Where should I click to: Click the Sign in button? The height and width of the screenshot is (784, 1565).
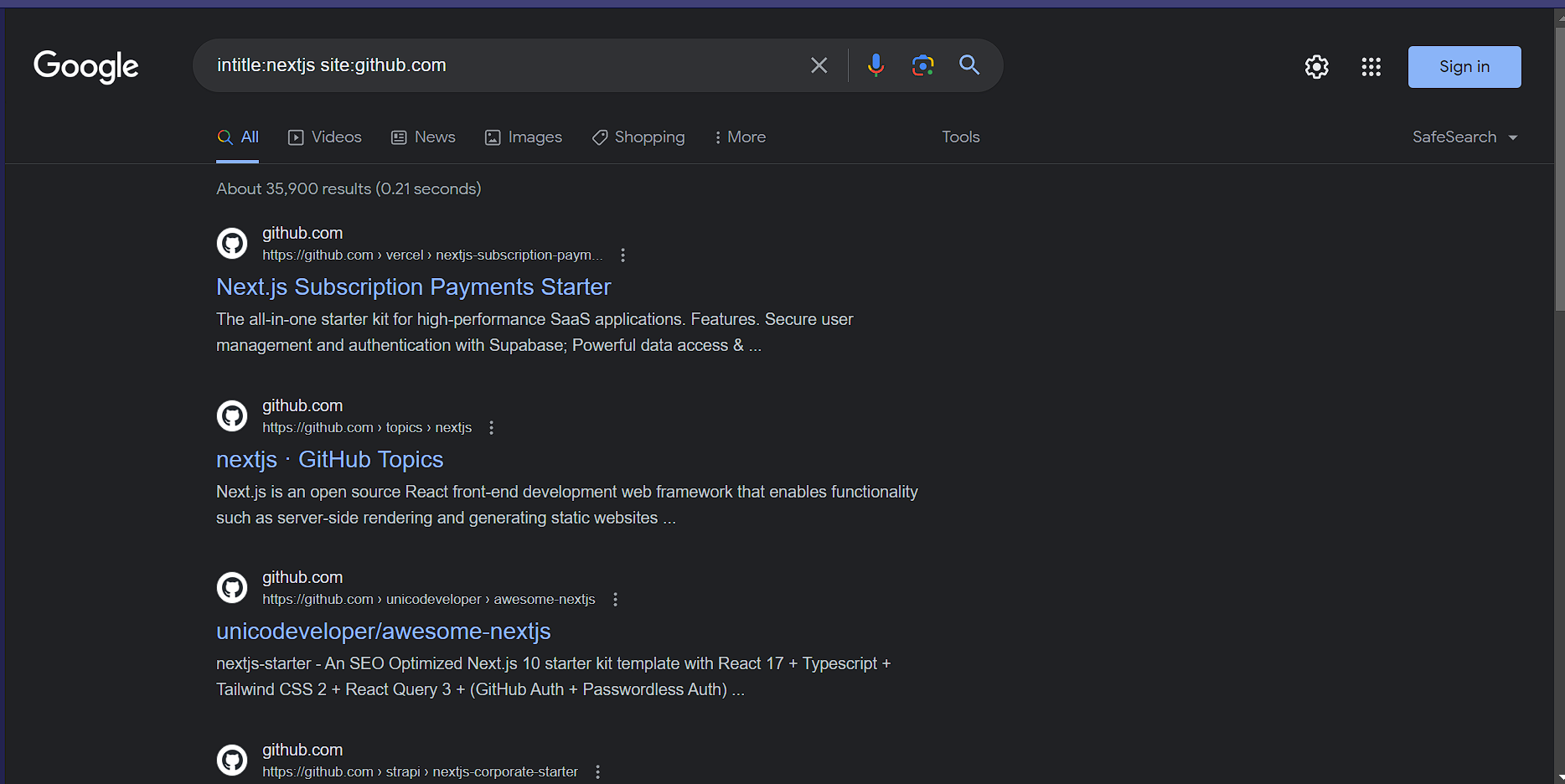[x=1464, y=67]
